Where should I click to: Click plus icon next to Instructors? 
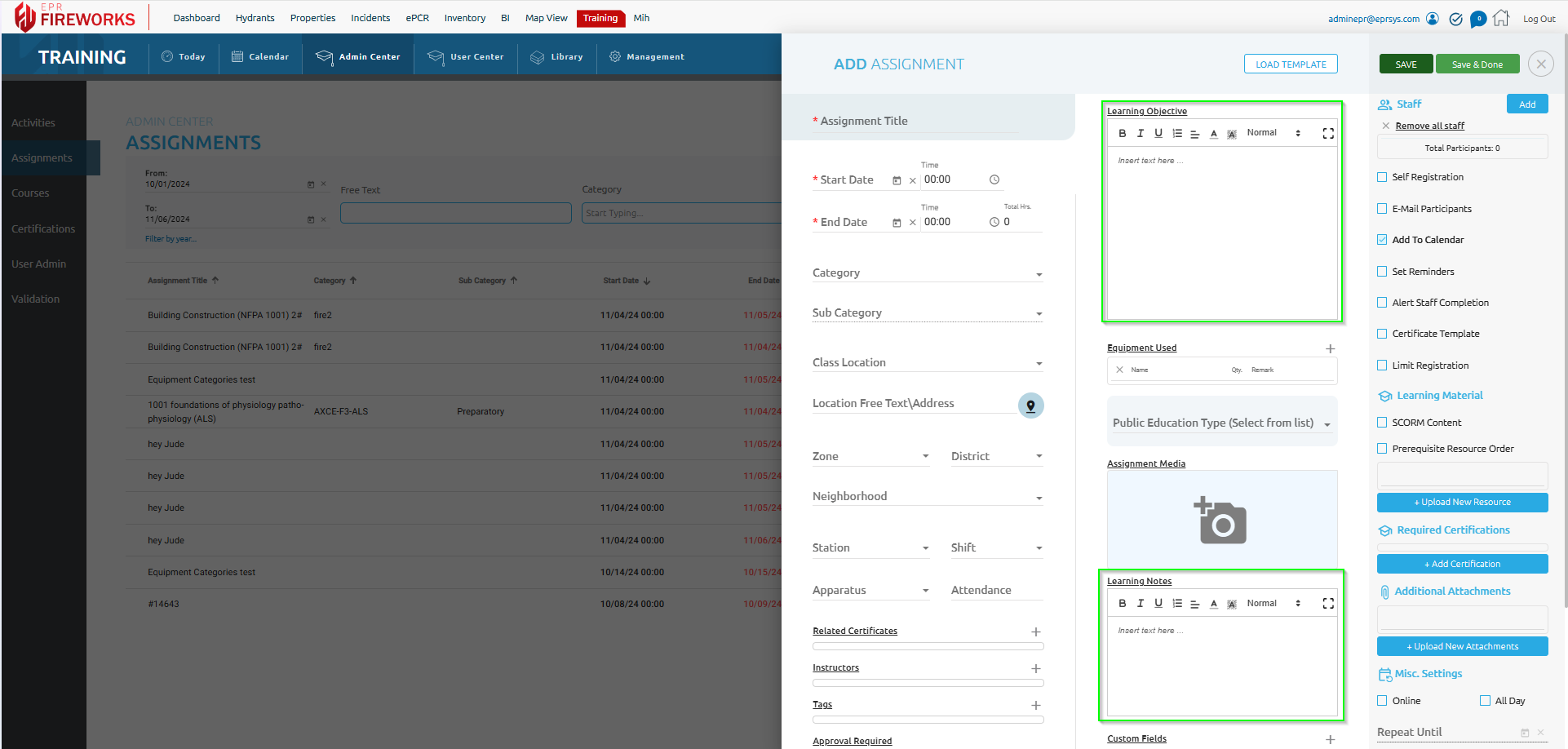1035,668
